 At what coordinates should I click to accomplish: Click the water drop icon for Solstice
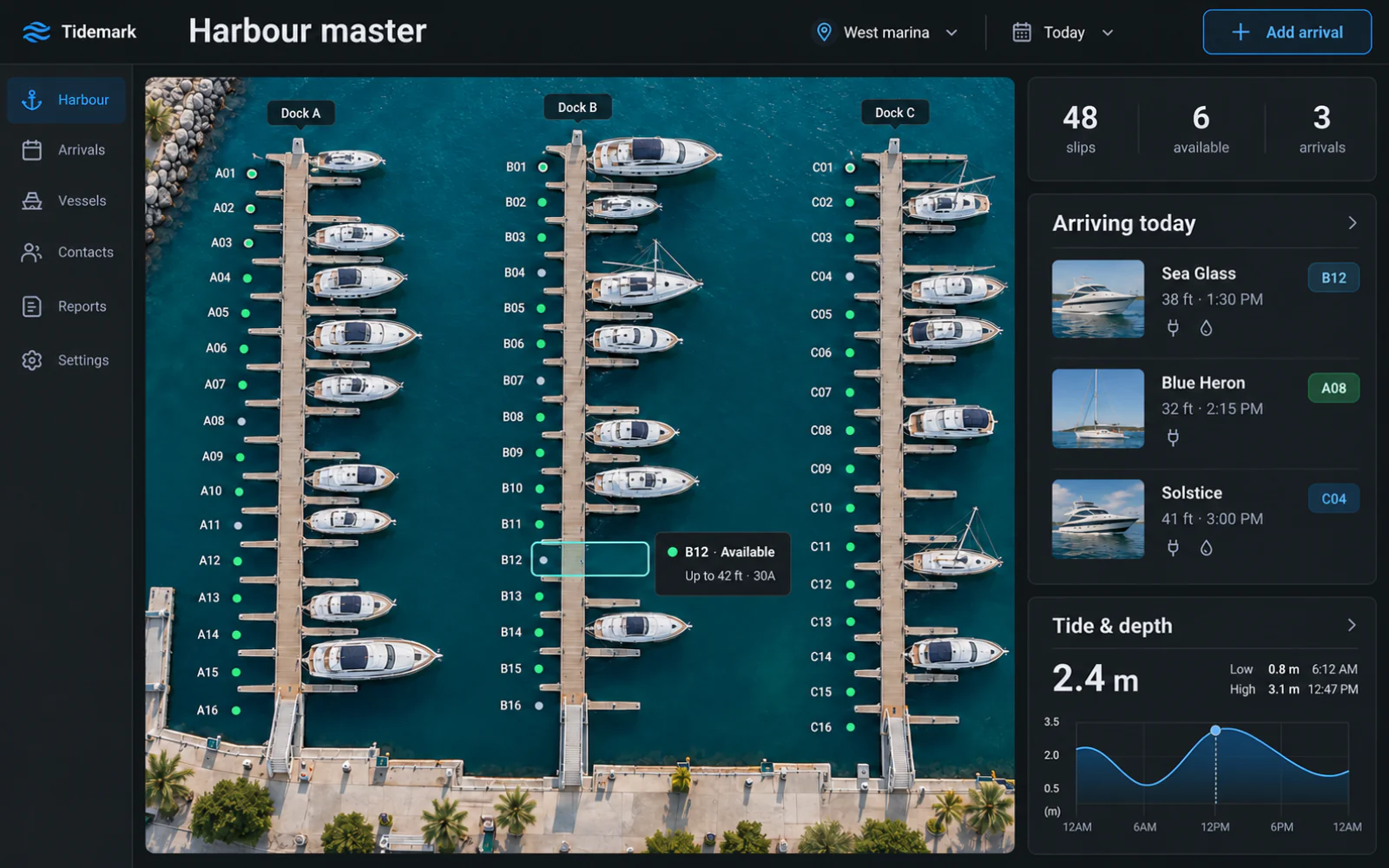[x=1206, y=548]
